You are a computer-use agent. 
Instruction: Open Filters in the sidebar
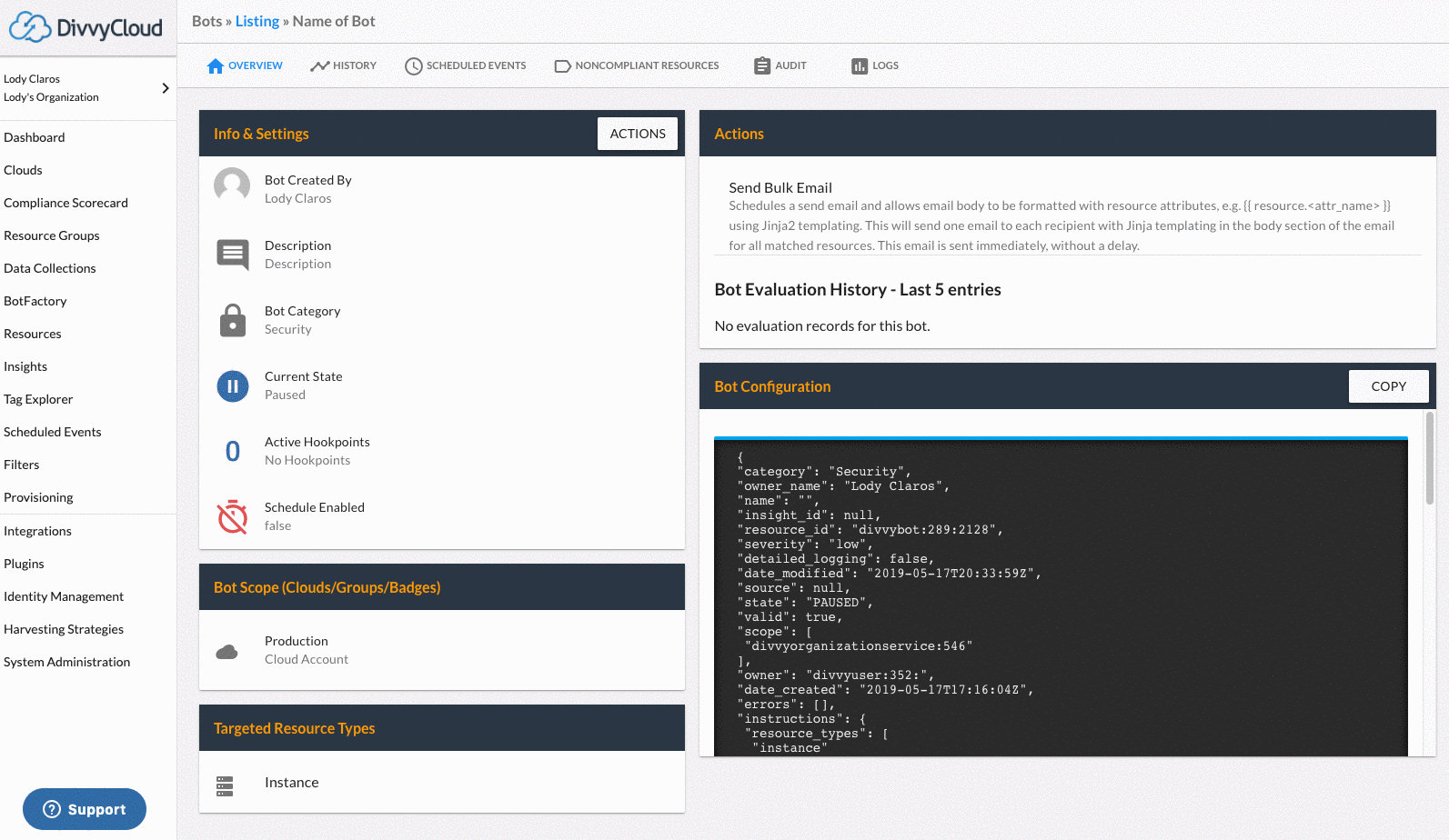pyautogui.click(x=22, y=465)
